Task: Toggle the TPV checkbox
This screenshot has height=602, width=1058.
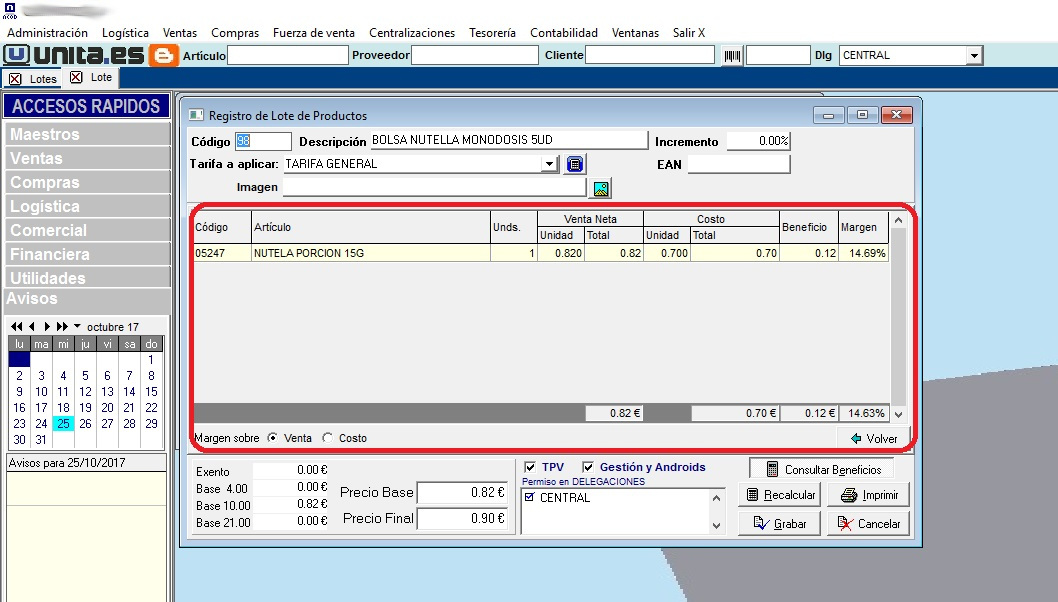Action: pos(530,467)
